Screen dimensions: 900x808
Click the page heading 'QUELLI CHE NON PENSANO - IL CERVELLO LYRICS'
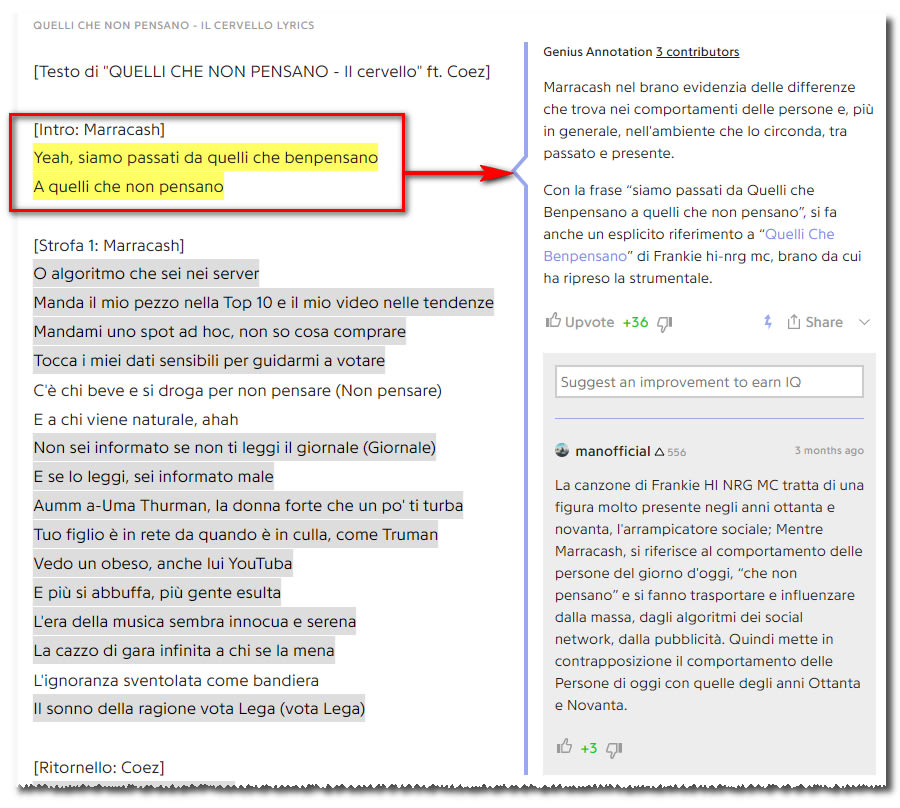[x=173, y=25]
